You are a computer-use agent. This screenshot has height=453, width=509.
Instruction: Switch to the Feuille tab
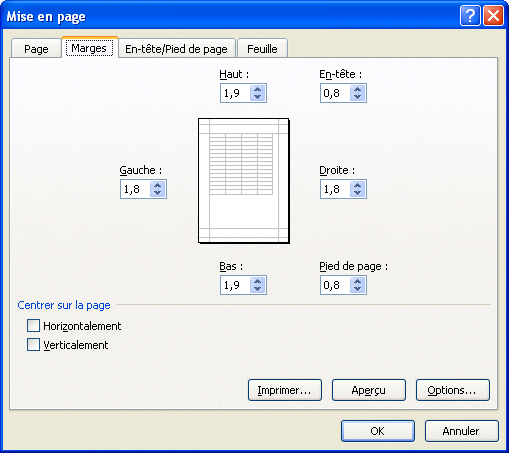pyautogui.click(x=262, y=49)
